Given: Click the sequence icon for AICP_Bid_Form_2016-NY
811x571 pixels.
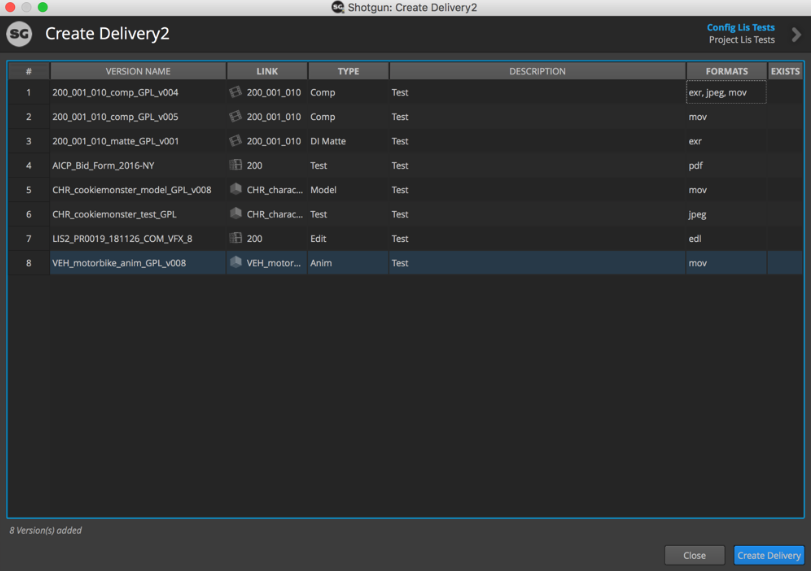Looking at the screenshot, I should [x=235, y=165].
